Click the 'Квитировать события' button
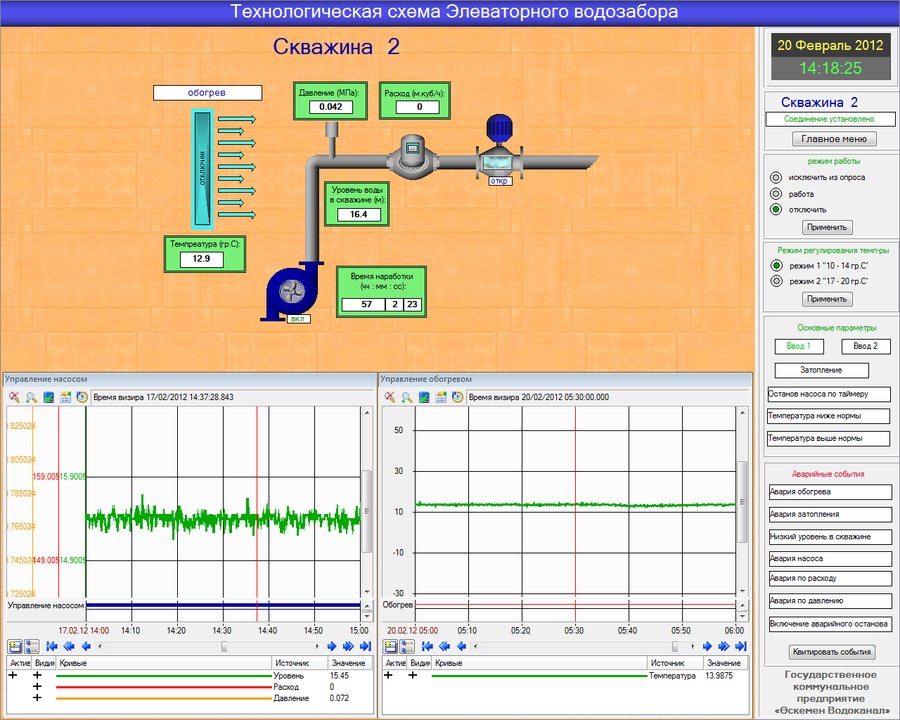900x720 pixels. point(833,652)
